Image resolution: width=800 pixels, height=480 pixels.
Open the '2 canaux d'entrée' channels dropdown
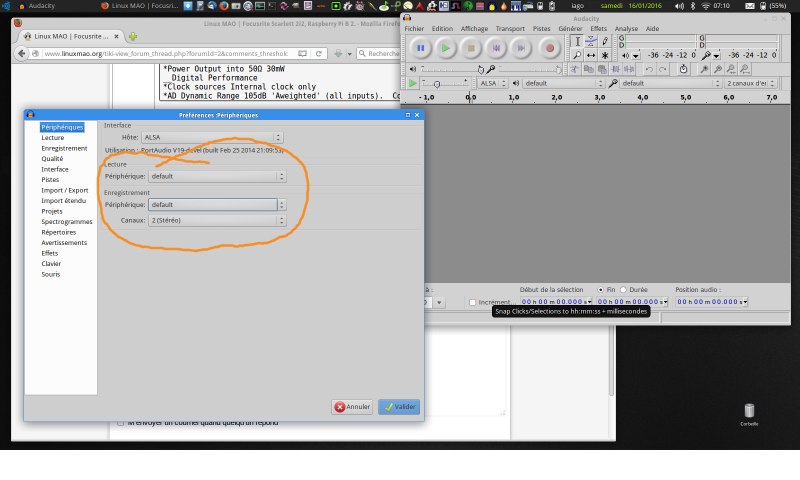coord(751,83)
